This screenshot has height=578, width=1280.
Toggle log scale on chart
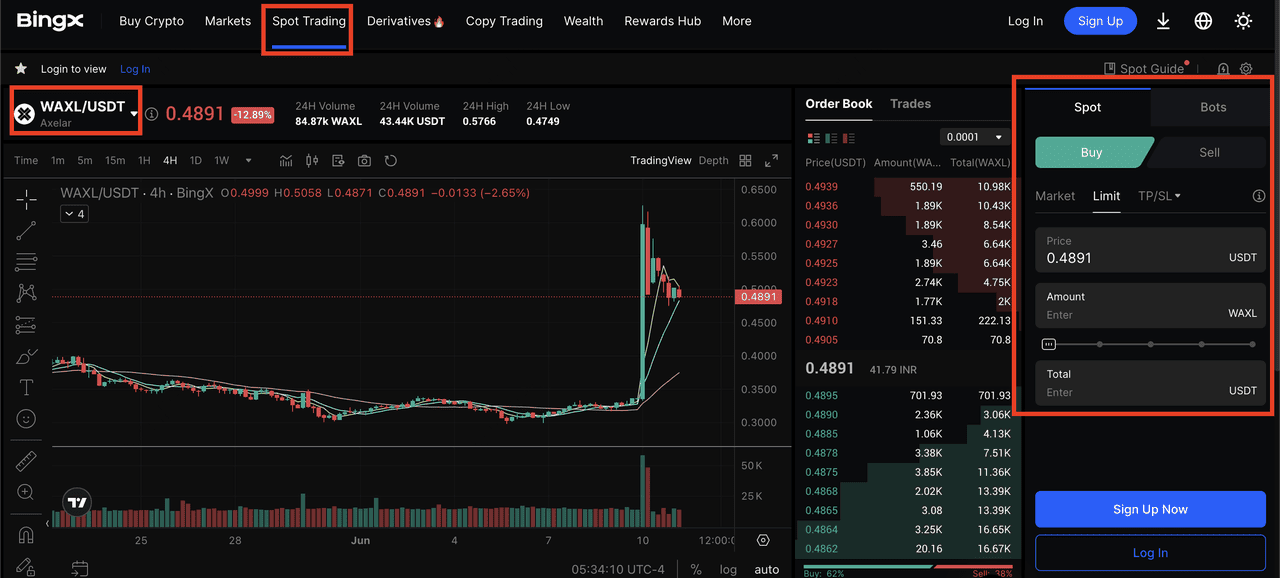click(x=728, y=569)
